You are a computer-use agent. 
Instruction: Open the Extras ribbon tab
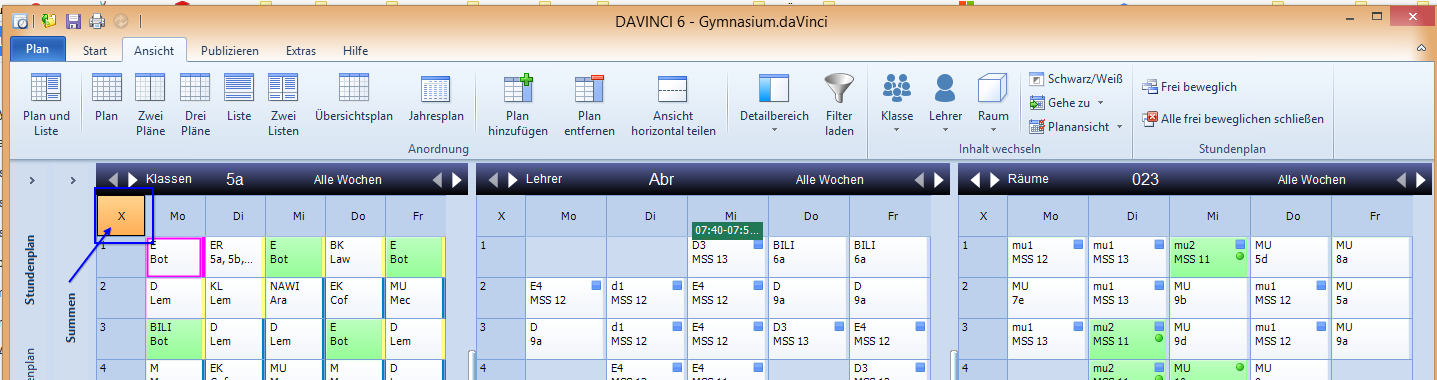tap(300, 50)
